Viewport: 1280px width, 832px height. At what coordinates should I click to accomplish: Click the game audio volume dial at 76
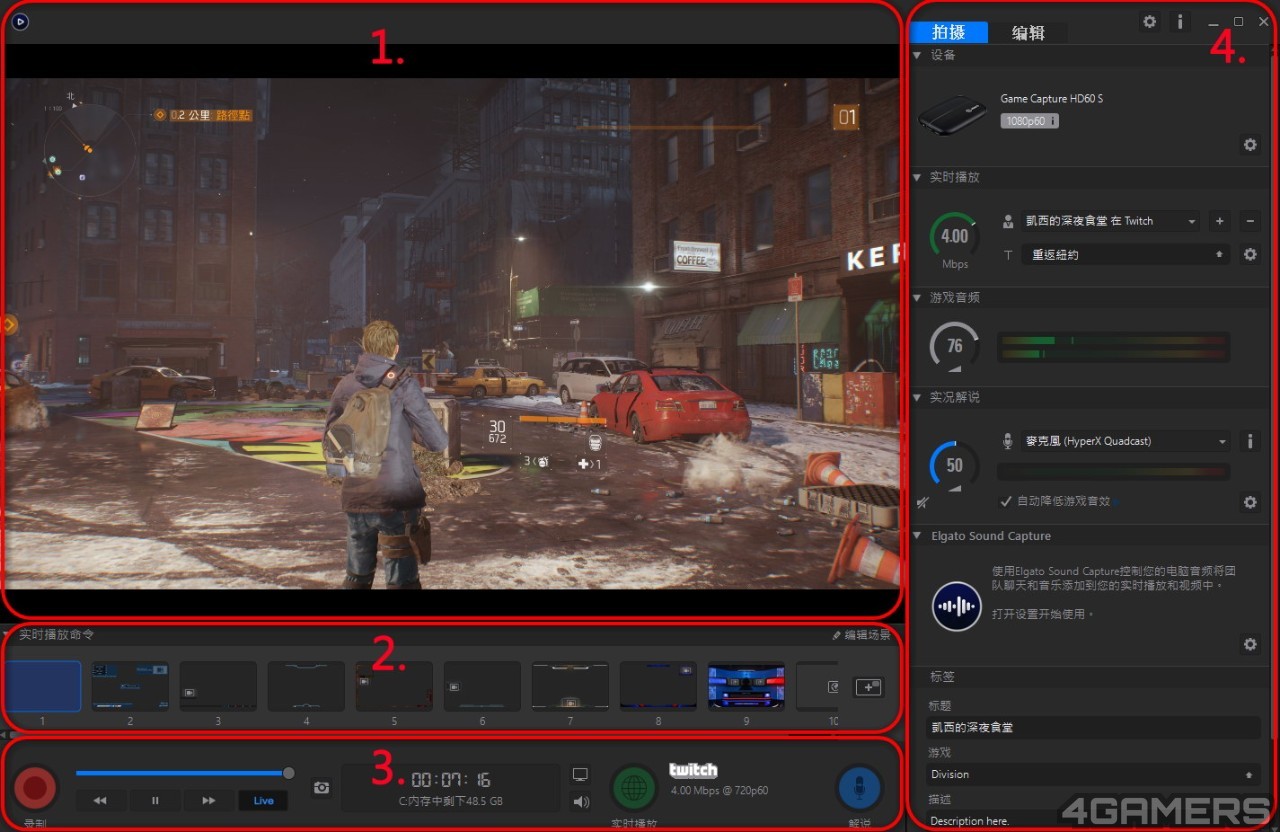(x=953, y=345)
